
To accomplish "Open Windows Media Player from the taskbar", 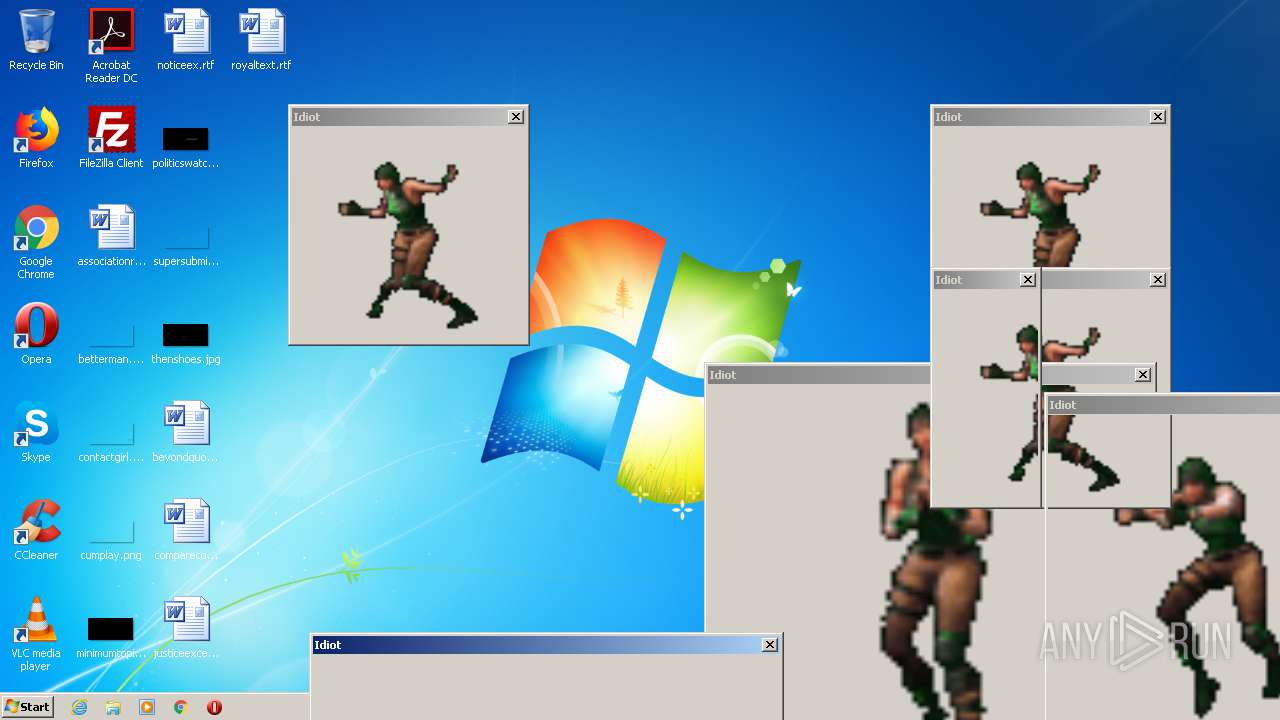I will point(147,707).
